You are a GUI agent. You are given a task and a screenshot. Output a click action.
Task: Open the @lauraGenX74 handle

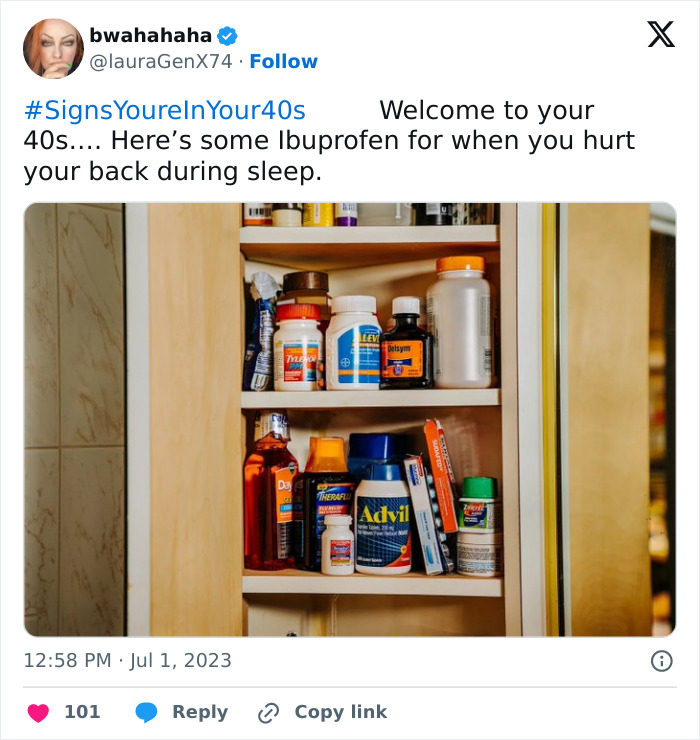(x=160, y=61)
